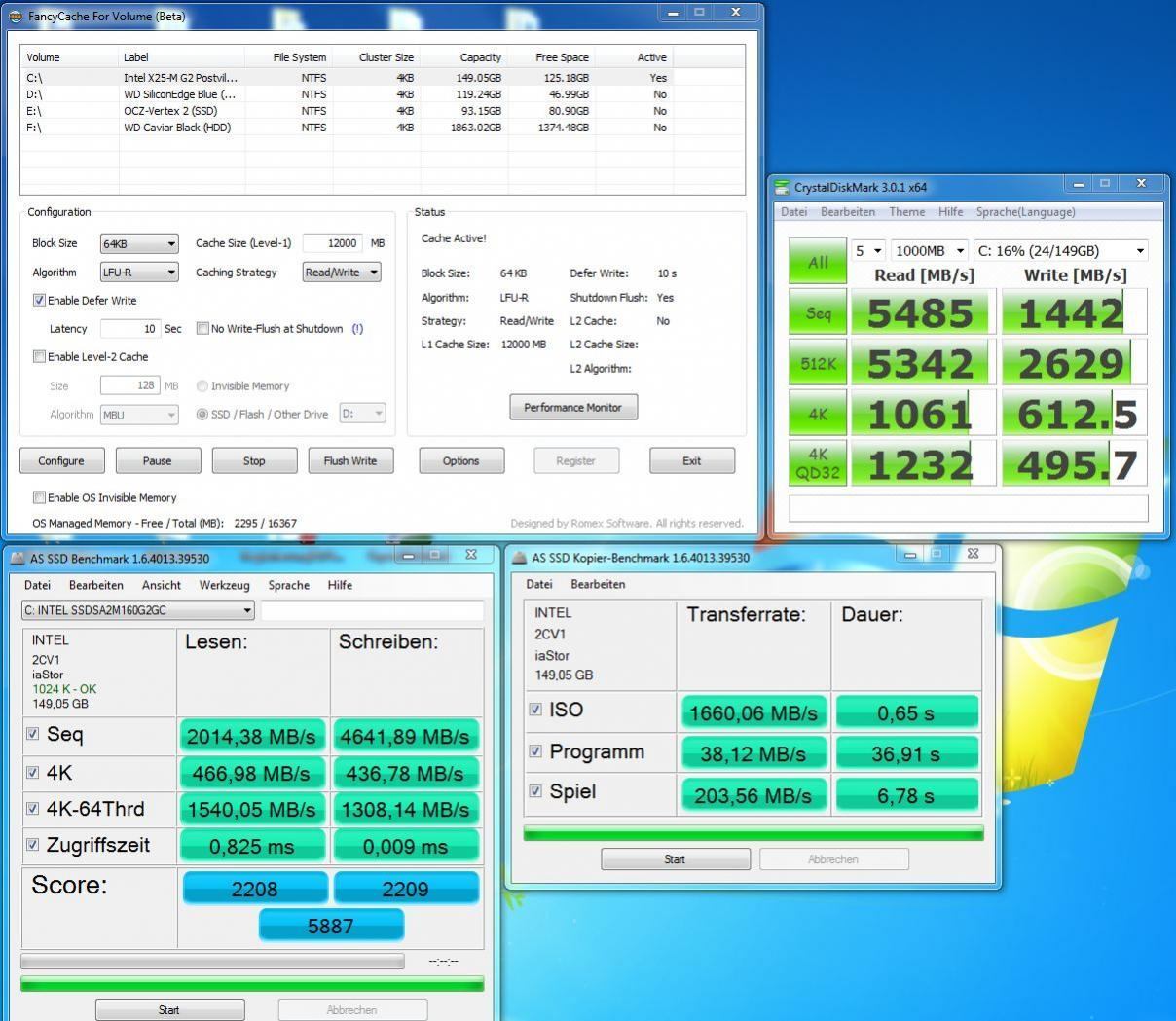The height and width of the screenshot is (1021, 1176).
Task: Click the (!) info hint icon
Action: point(357,329)
